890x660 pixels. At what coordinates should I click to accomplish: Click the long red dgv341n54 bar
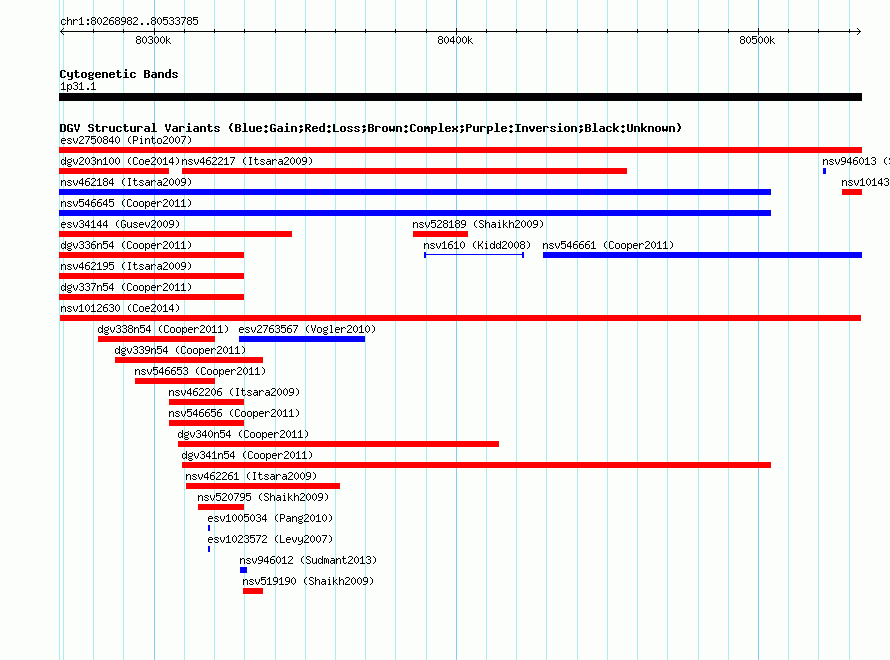click(476, 465)
